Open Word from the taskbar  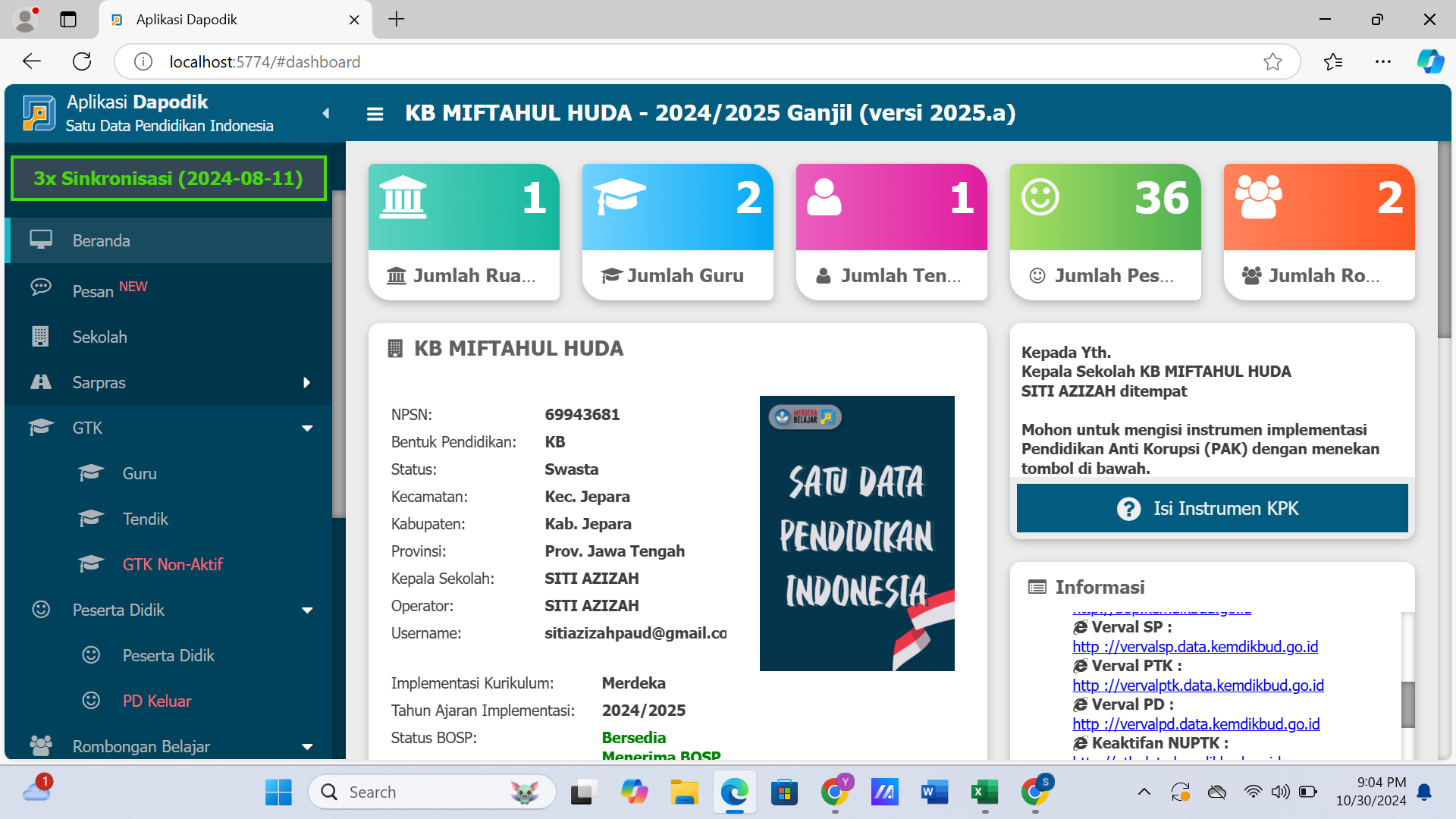[x=934, y=792]
